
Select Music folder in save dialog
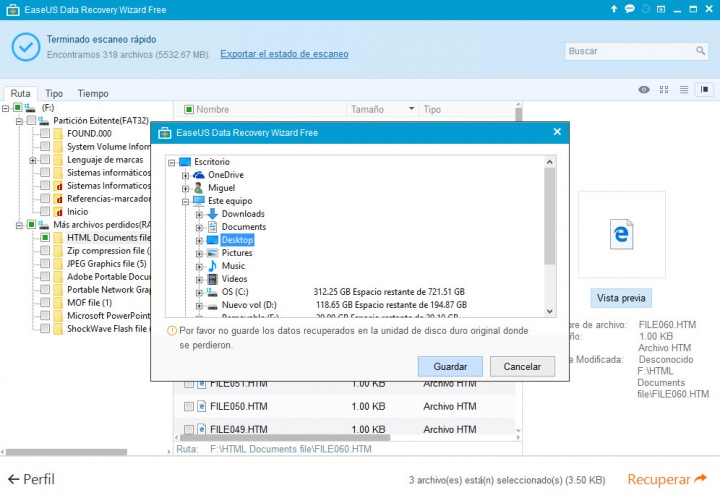(233, 266)
